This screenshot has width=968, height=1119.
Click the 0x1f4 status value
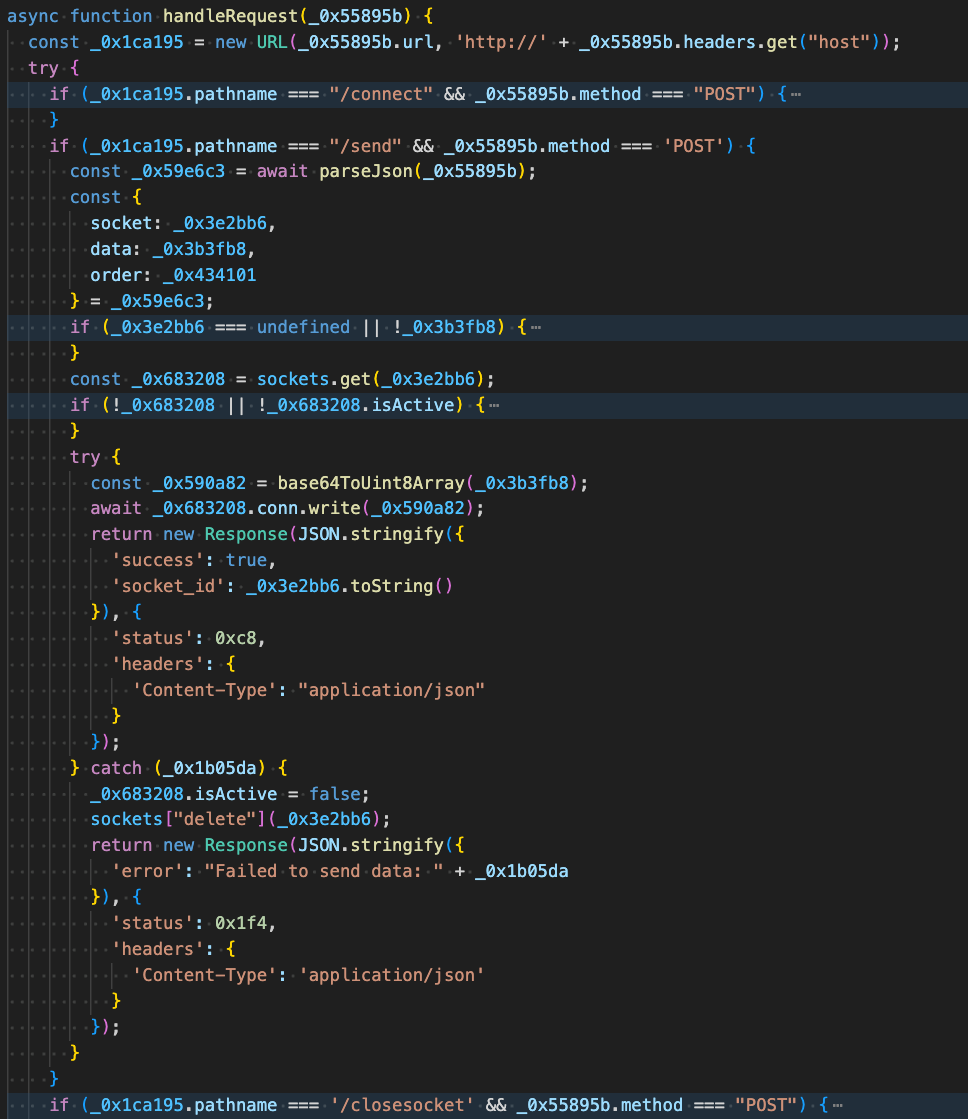pyautogui.click(x=241, y=923)
